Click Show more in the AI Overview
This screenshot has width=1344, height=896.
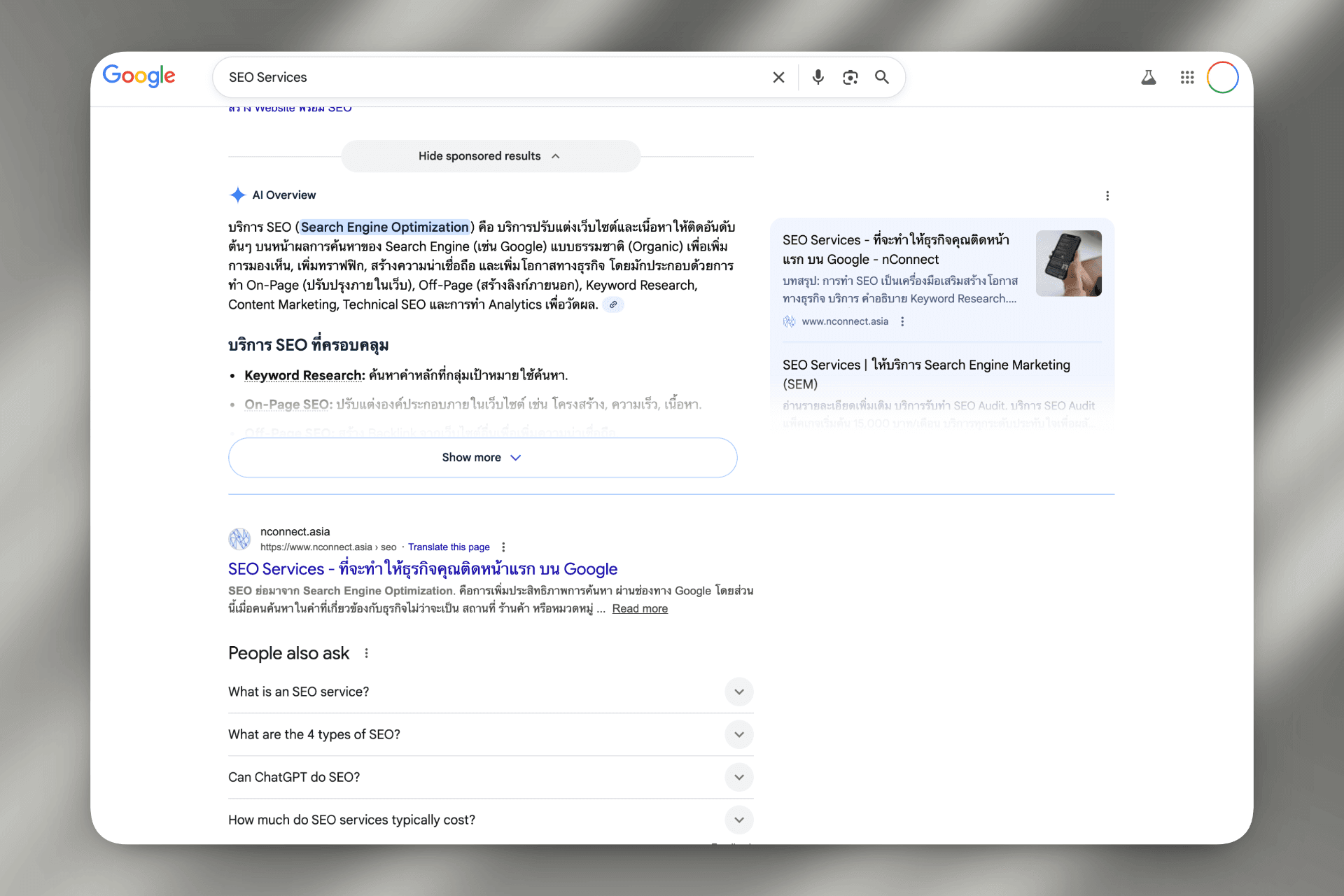tap(482, 457)
